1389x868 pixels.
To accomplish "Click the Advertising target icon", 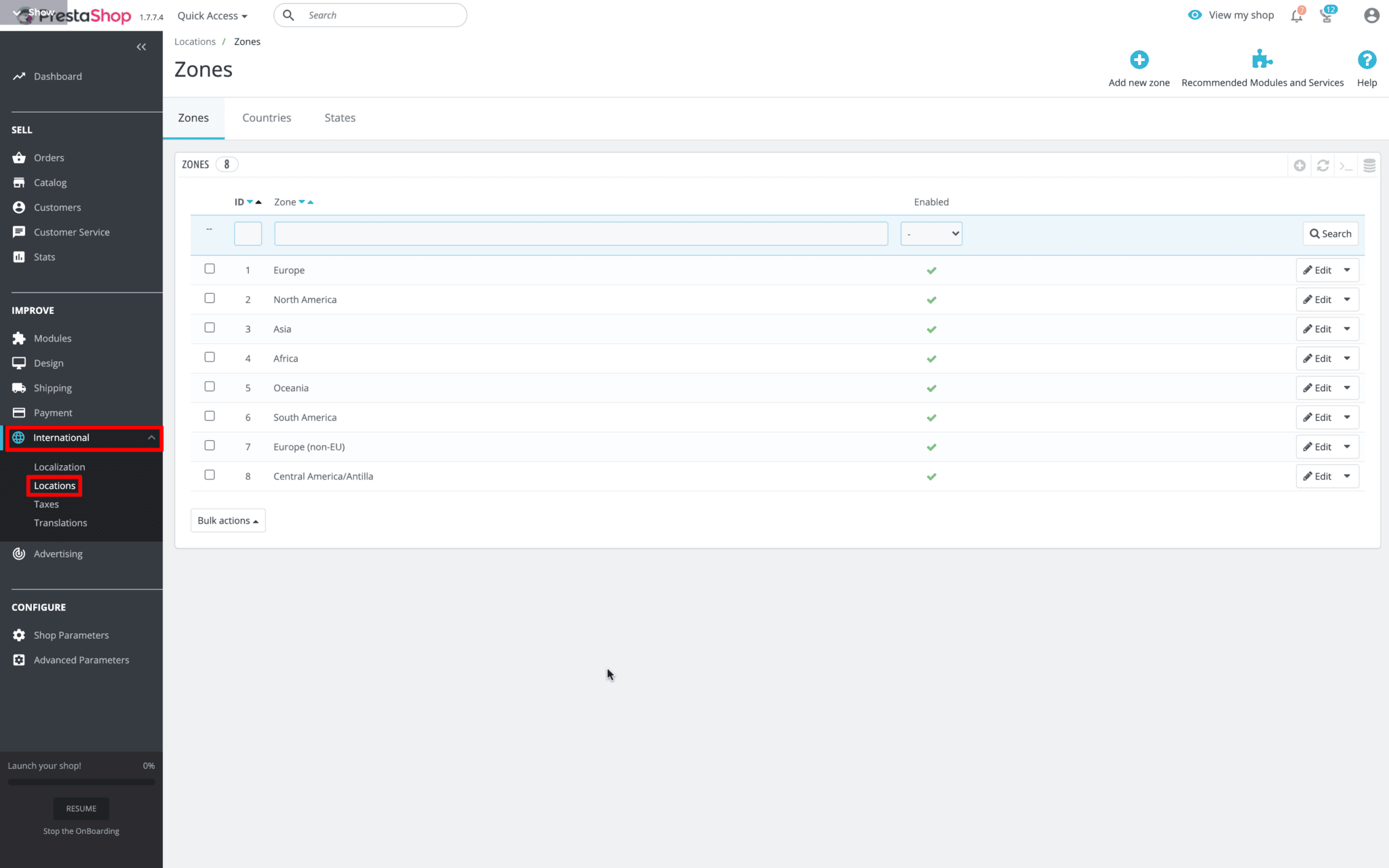I will click(19, 554).
